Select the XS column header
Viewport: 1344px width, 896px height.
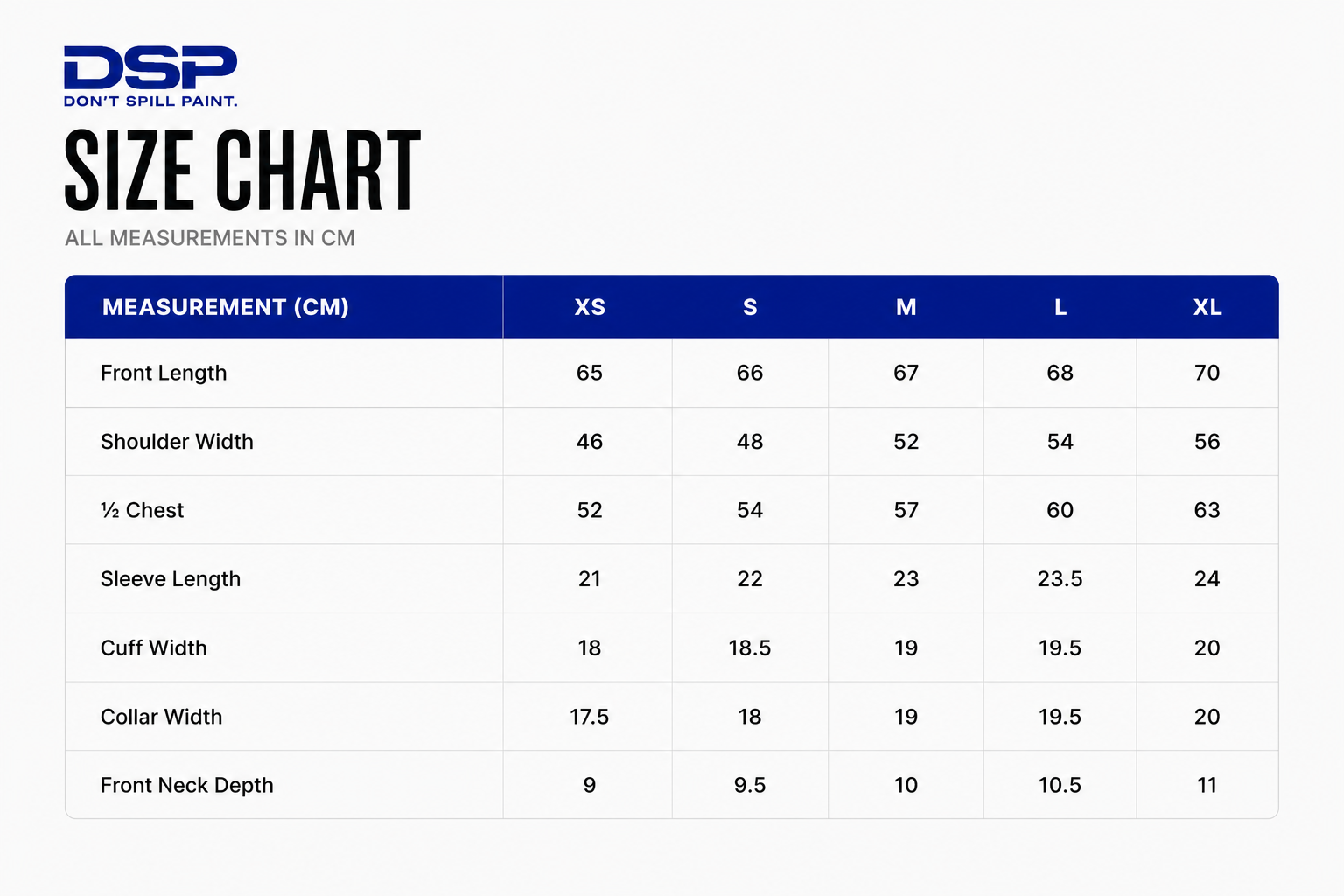[x=590, y=307]
